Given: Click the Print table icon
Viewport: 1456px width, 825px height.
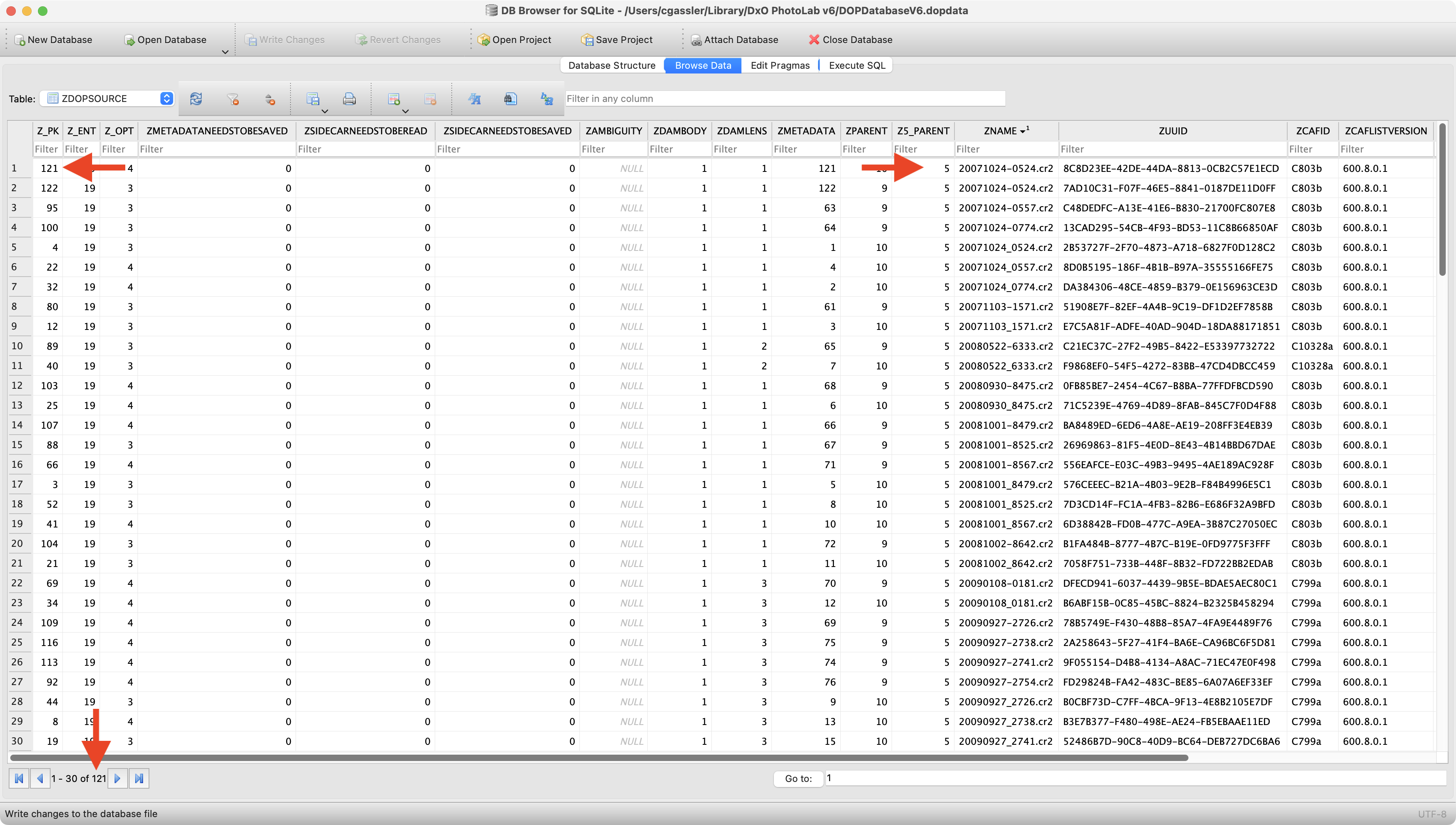Looking at the screenshot, I should click(349, 99).
